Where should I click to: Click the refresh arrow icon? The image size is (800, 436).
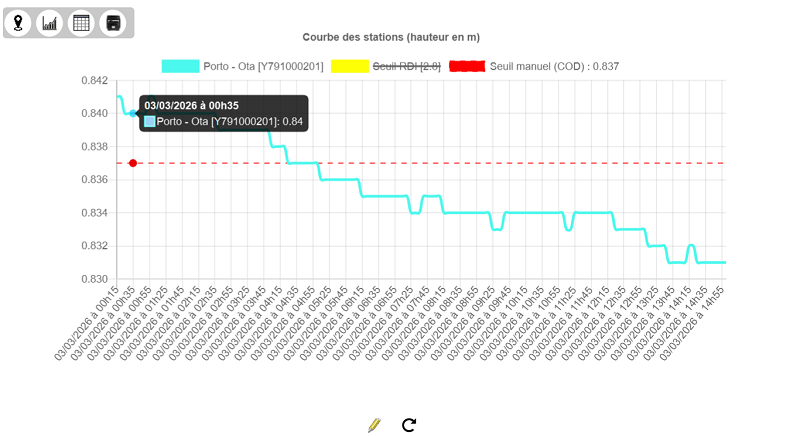coord(408,425)
